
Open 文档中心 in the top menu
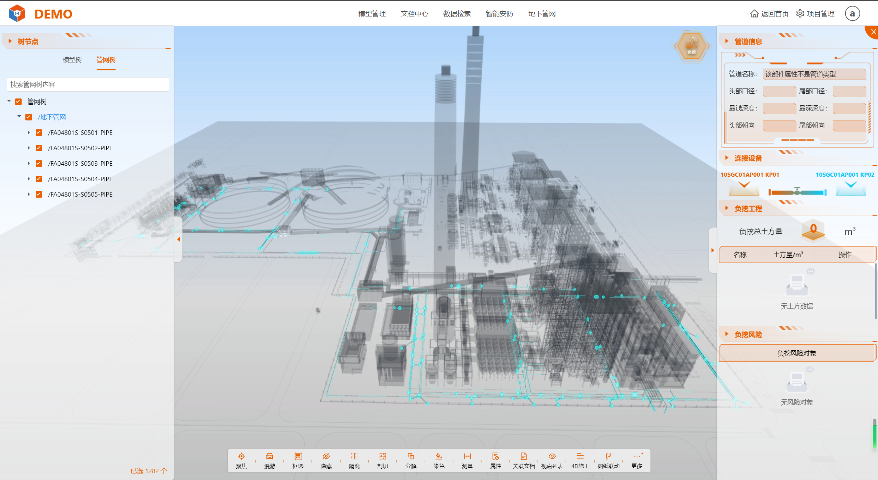click(x=413, y=14)
